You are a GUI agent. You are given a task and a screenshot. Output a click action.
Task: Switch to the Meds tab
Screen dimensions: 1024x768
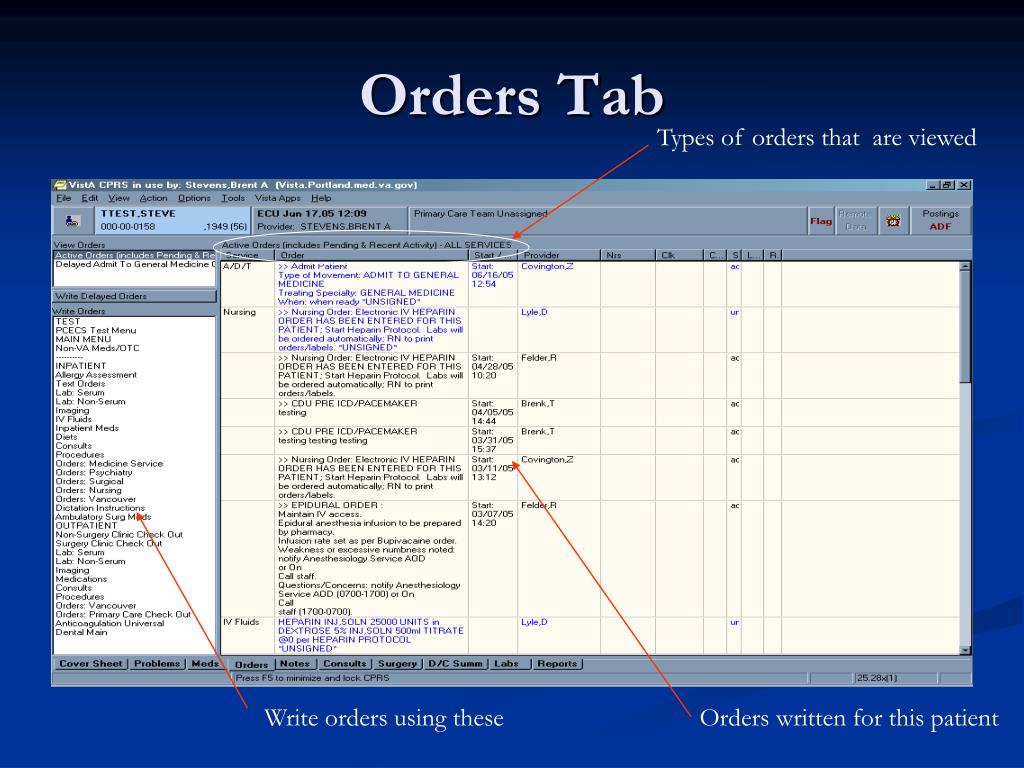205,664
